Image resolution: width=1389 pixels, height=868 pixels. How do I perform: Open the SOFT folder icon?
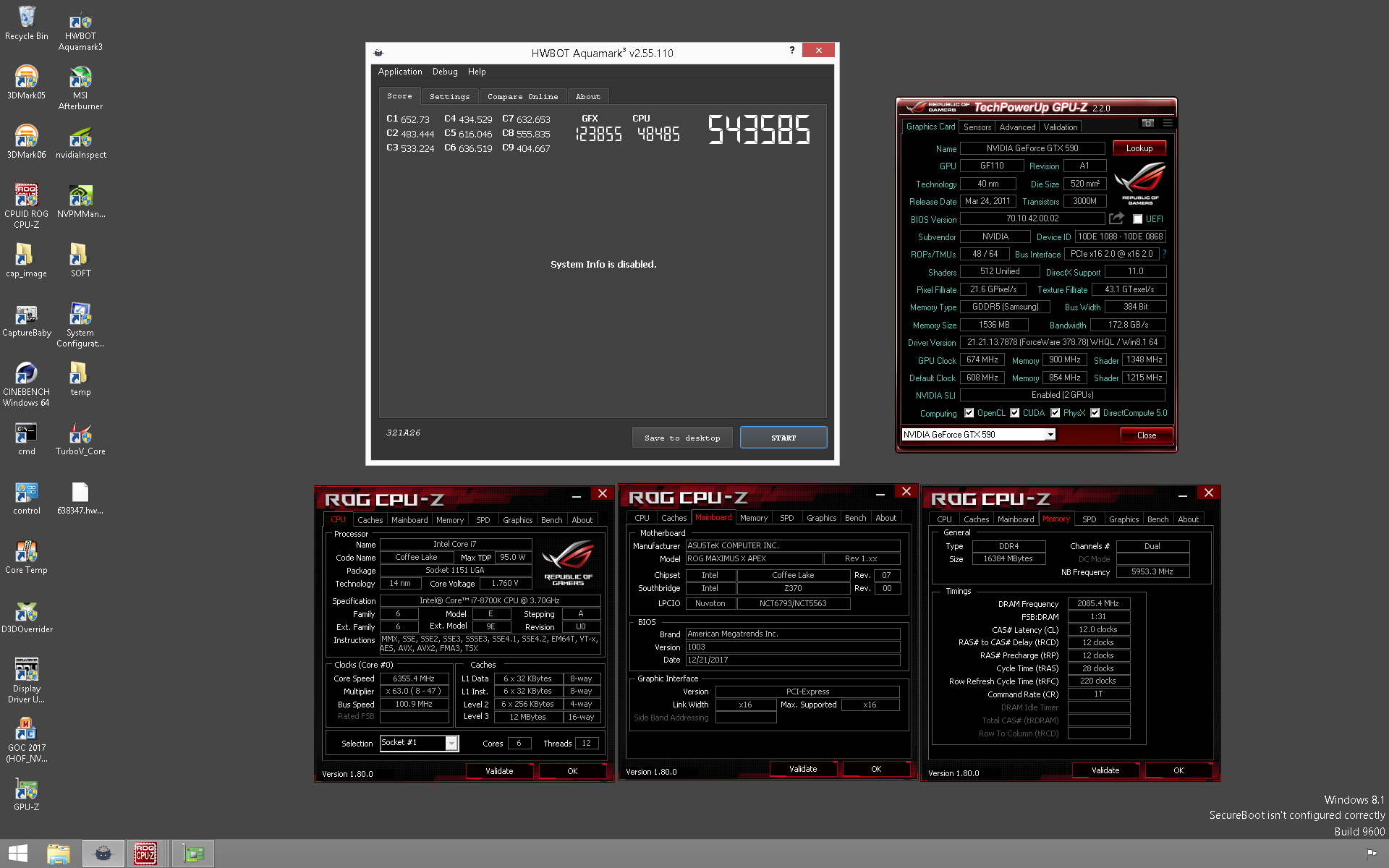[x=80, y=260]
